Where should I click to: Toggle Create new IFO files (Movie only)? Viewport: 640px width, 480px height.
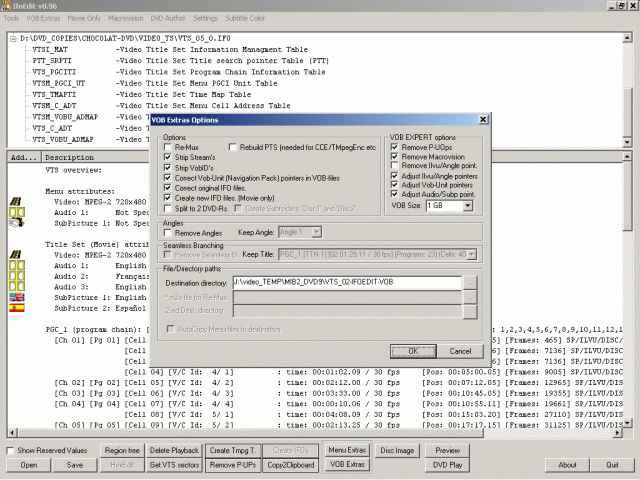(167, 198)
